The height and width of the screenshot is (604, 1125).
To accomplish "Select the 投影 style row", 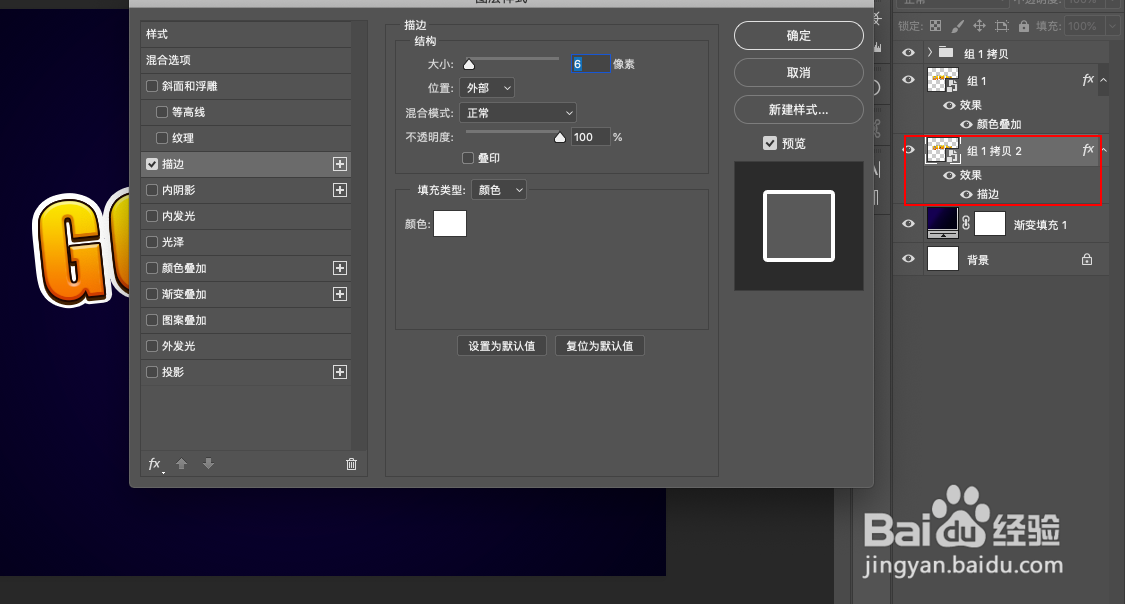I will 246,372.
